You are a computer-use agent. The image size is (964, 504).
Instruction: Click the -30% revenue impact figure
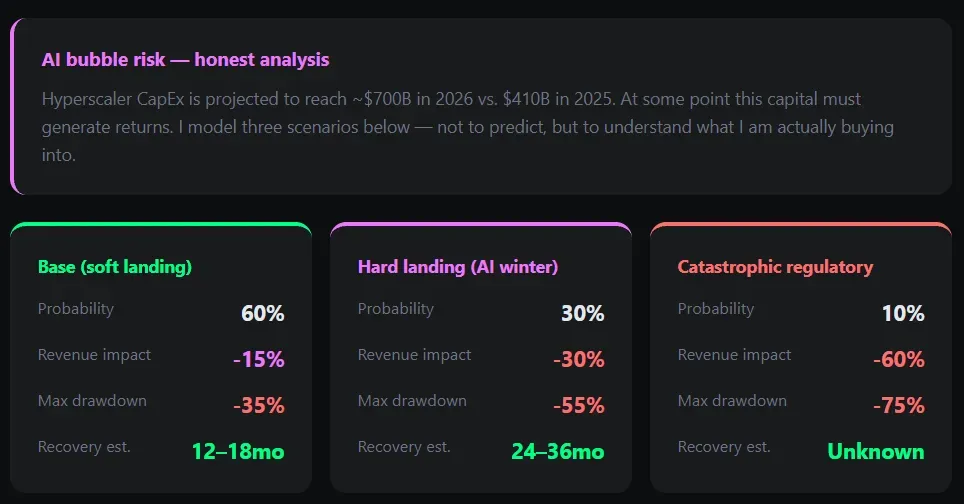click(x=579, y=359)
